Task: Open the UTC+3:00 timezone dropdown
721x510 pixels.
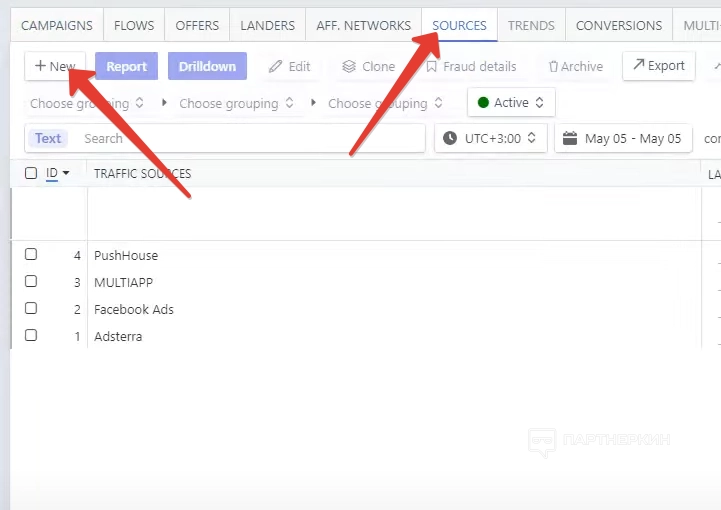Action: point(491,138)
